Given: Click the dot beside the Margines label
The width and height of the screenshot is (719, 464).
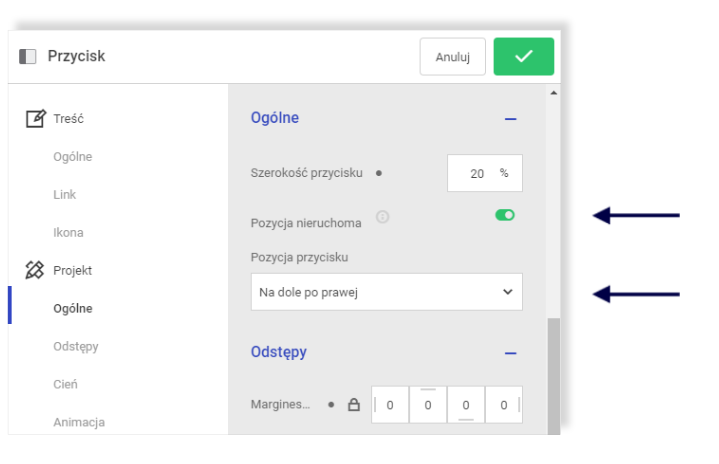Looking at the screenshot, I should tap(331, 404).
